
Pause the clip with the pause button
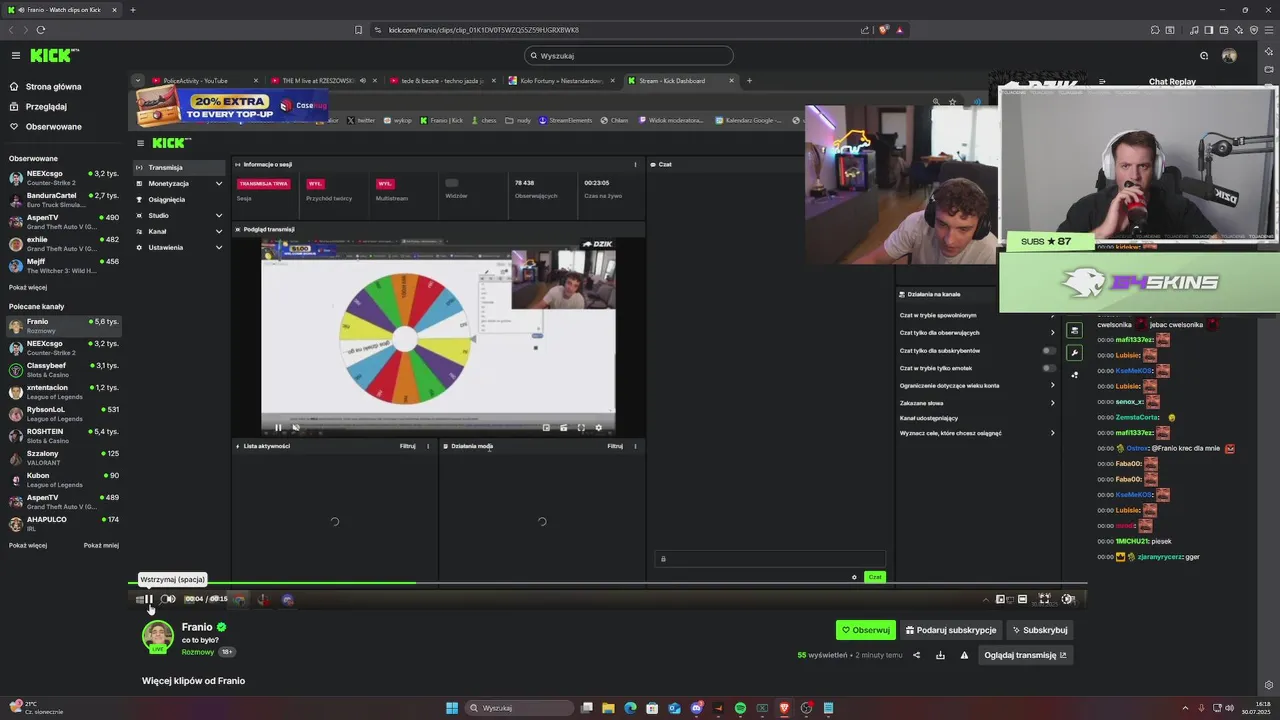click(x=149, y=599)
